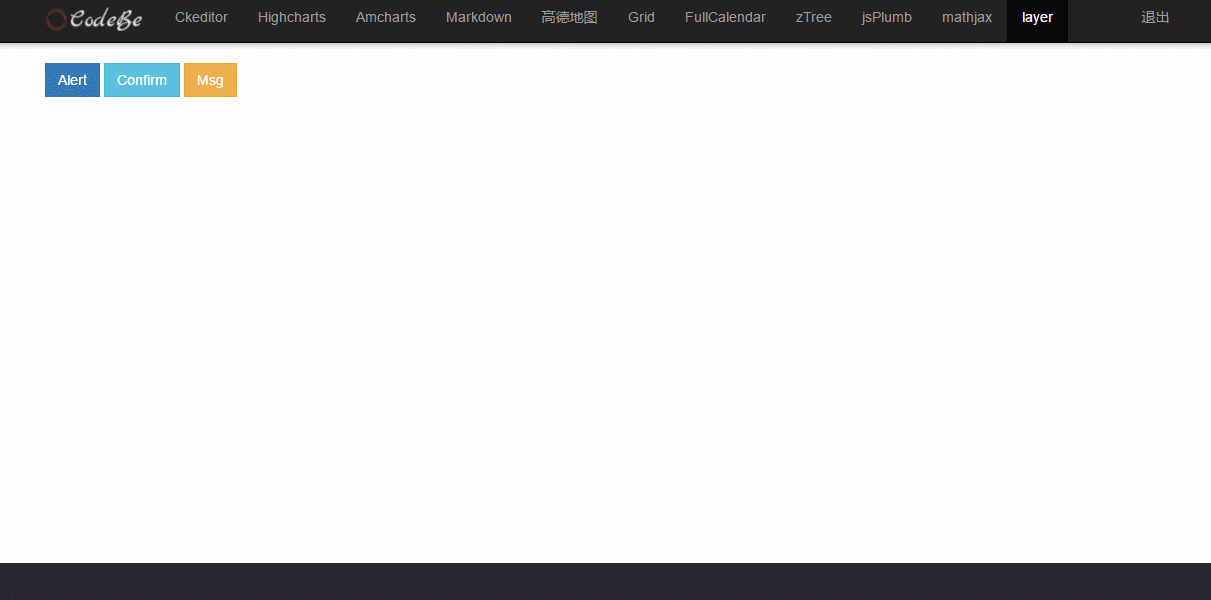Click the blue Alert button
1211x600 pixels.
coord(72,80)
